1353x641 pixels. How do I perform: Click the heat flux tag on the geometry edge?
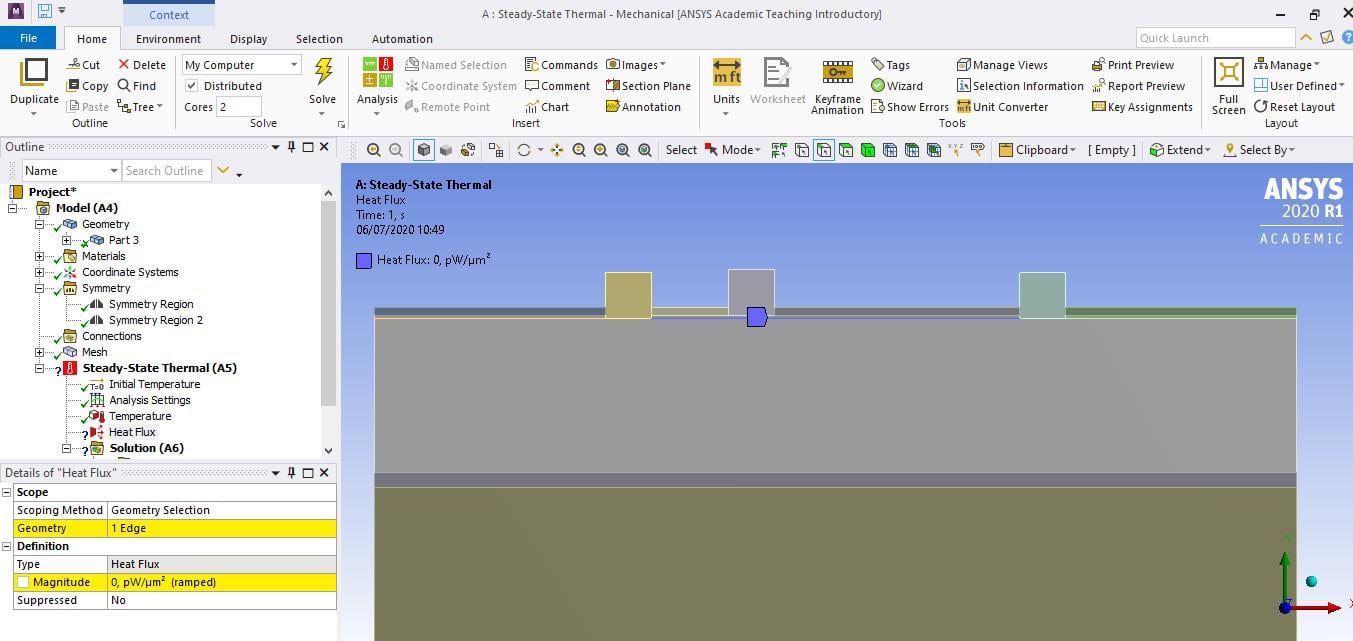(x=757, y=317)
